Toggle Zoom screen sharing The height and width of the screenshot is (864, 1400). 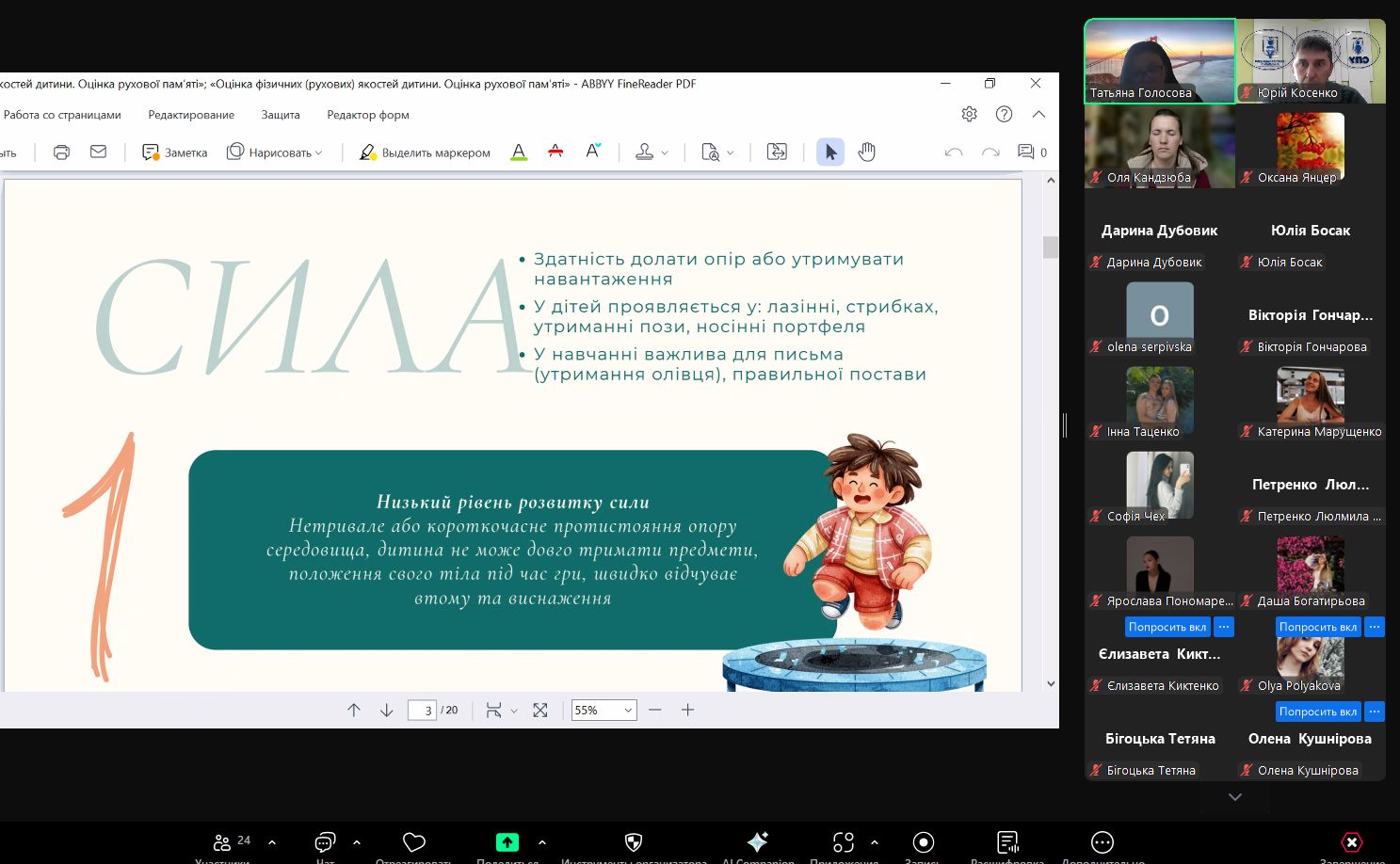click(x=507, y=842)
